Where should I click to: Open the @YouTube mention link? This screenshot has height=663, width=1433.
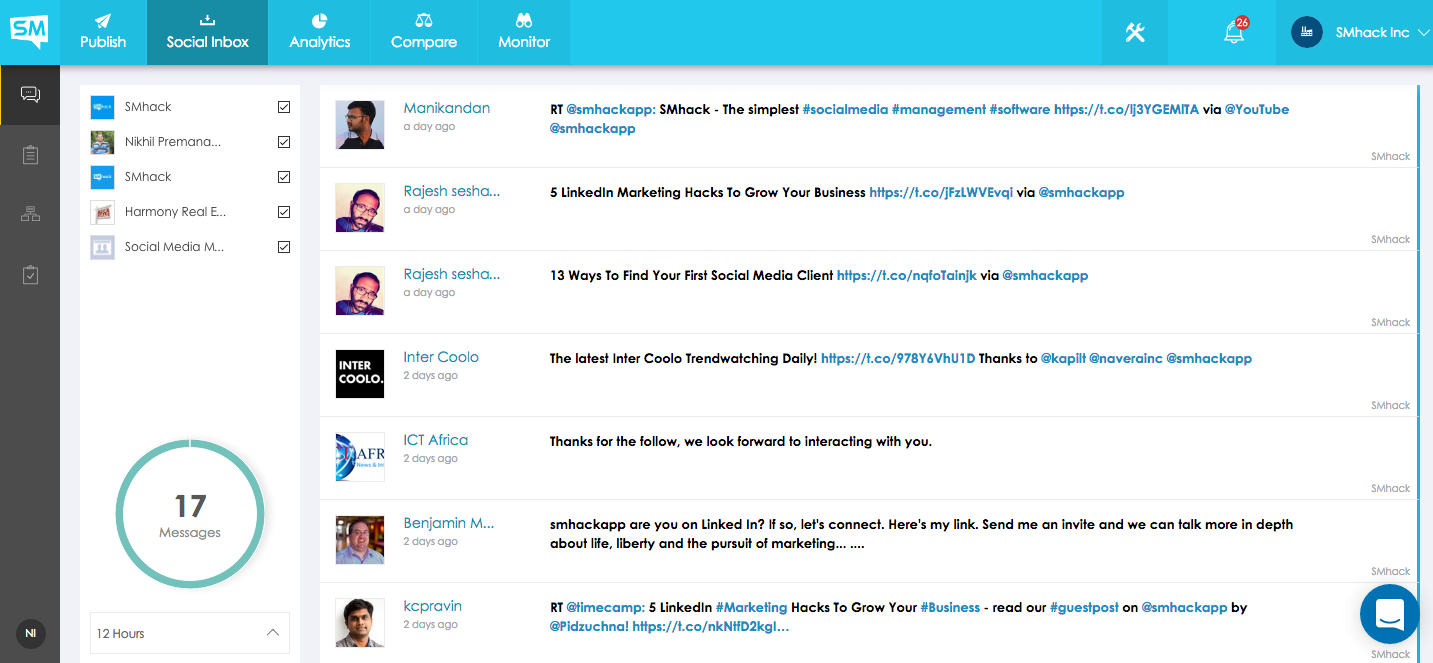click(1257, 110)
